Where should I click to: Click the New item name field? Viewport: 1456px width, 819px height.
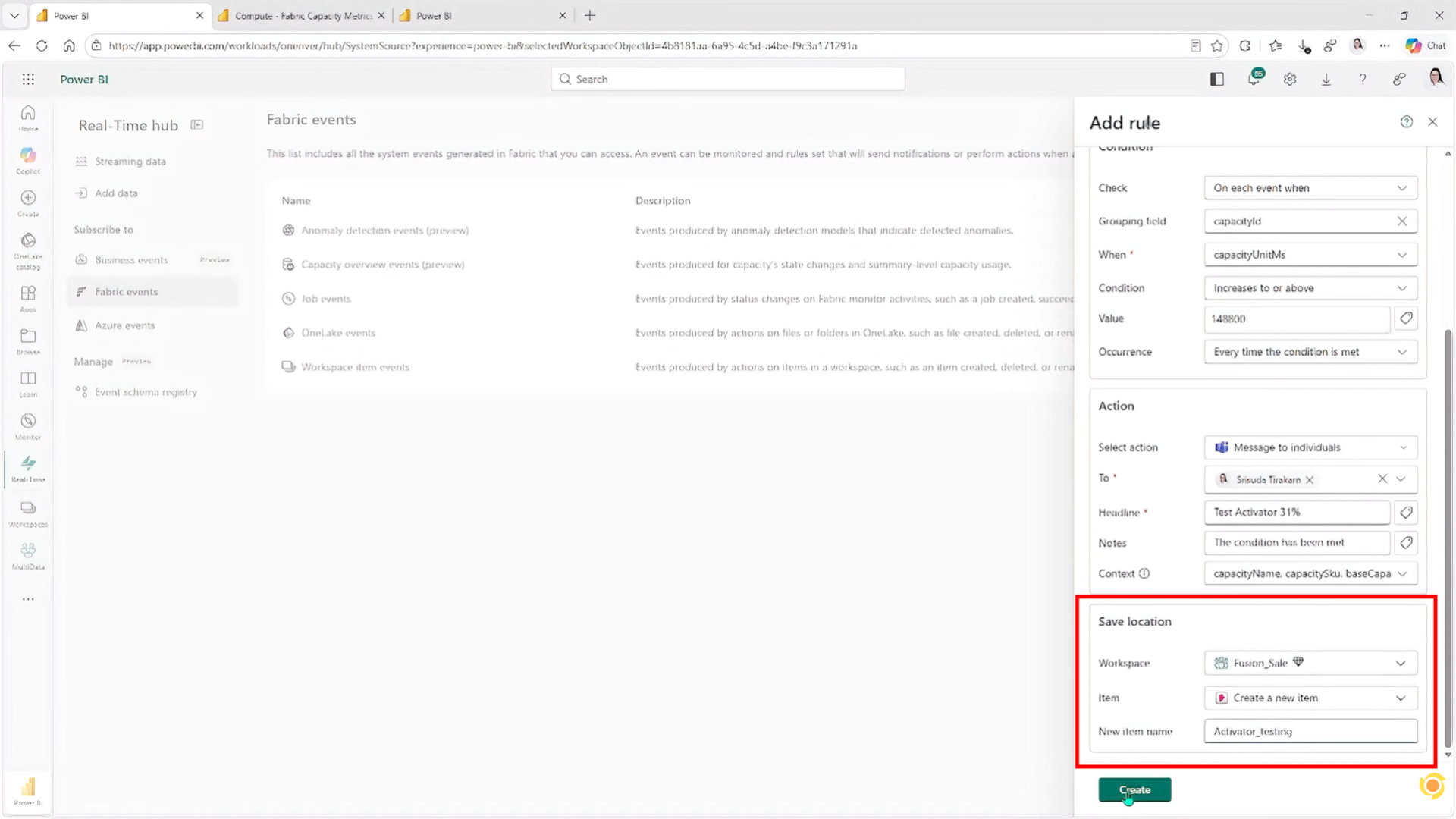coord(1310,731)
